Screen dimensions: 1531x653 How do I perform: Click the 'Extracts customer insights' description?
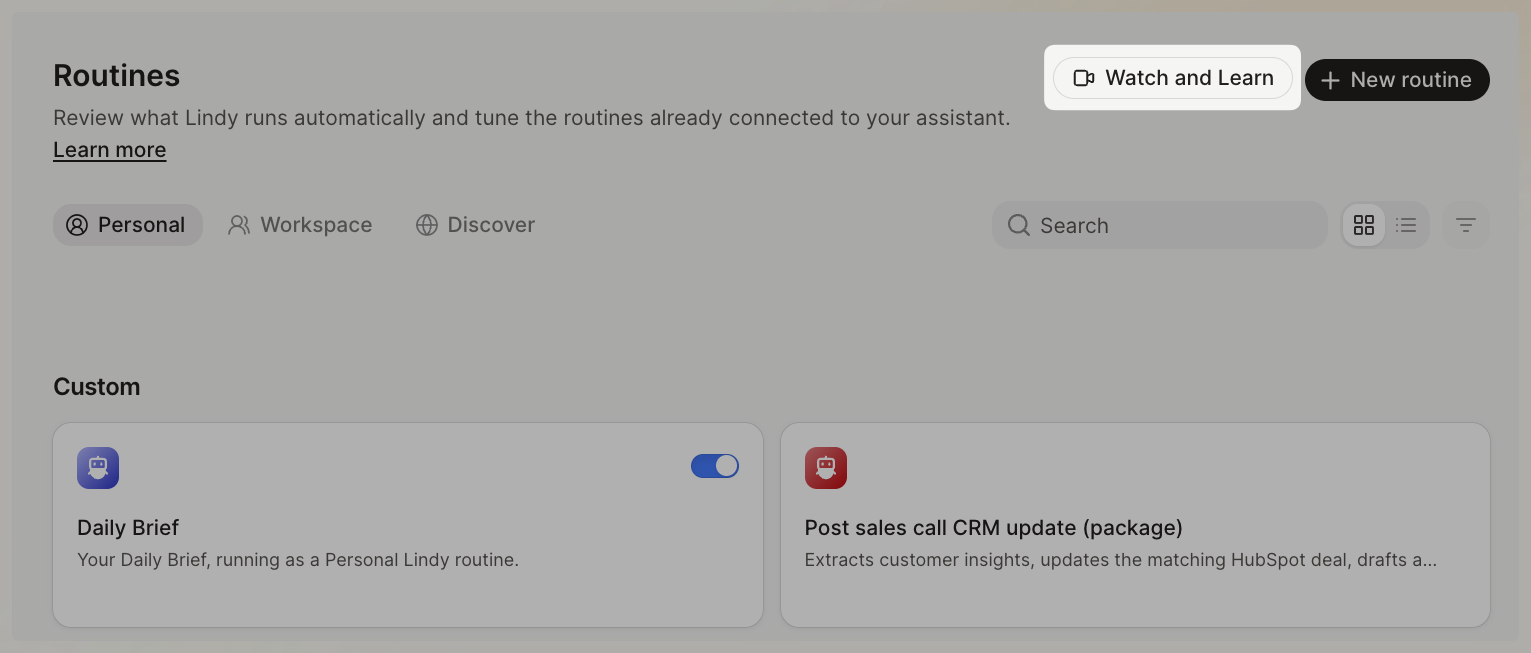point(1121,560)
